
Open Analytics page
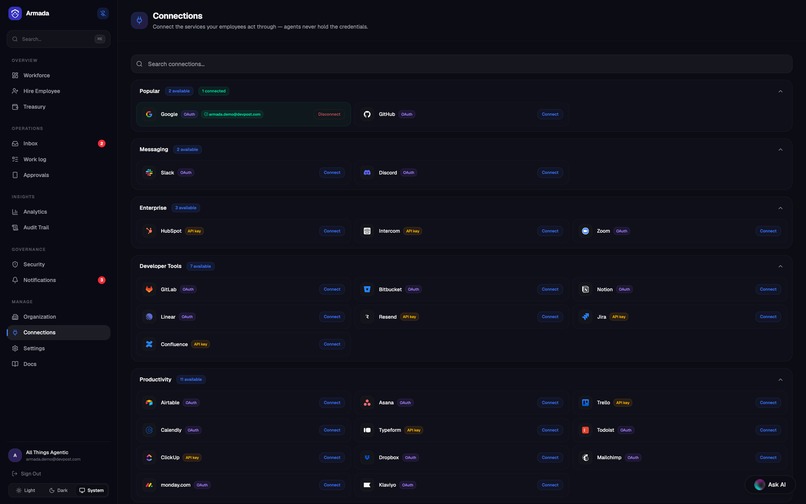click(59, 212)
